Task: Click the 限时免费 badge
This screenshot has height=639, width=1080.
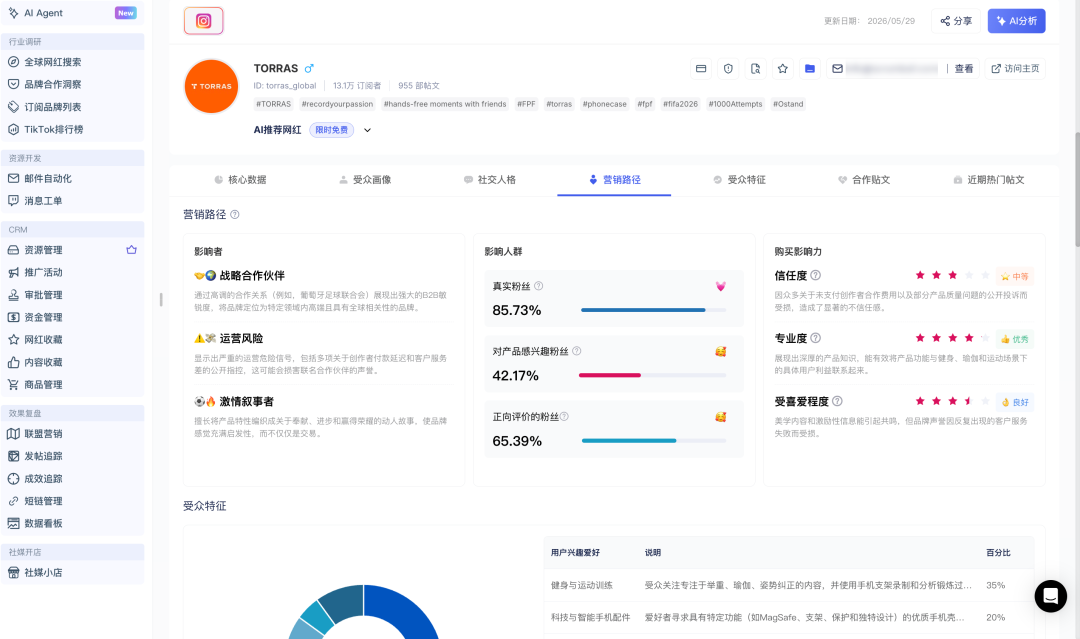Action: pos(331,130)
